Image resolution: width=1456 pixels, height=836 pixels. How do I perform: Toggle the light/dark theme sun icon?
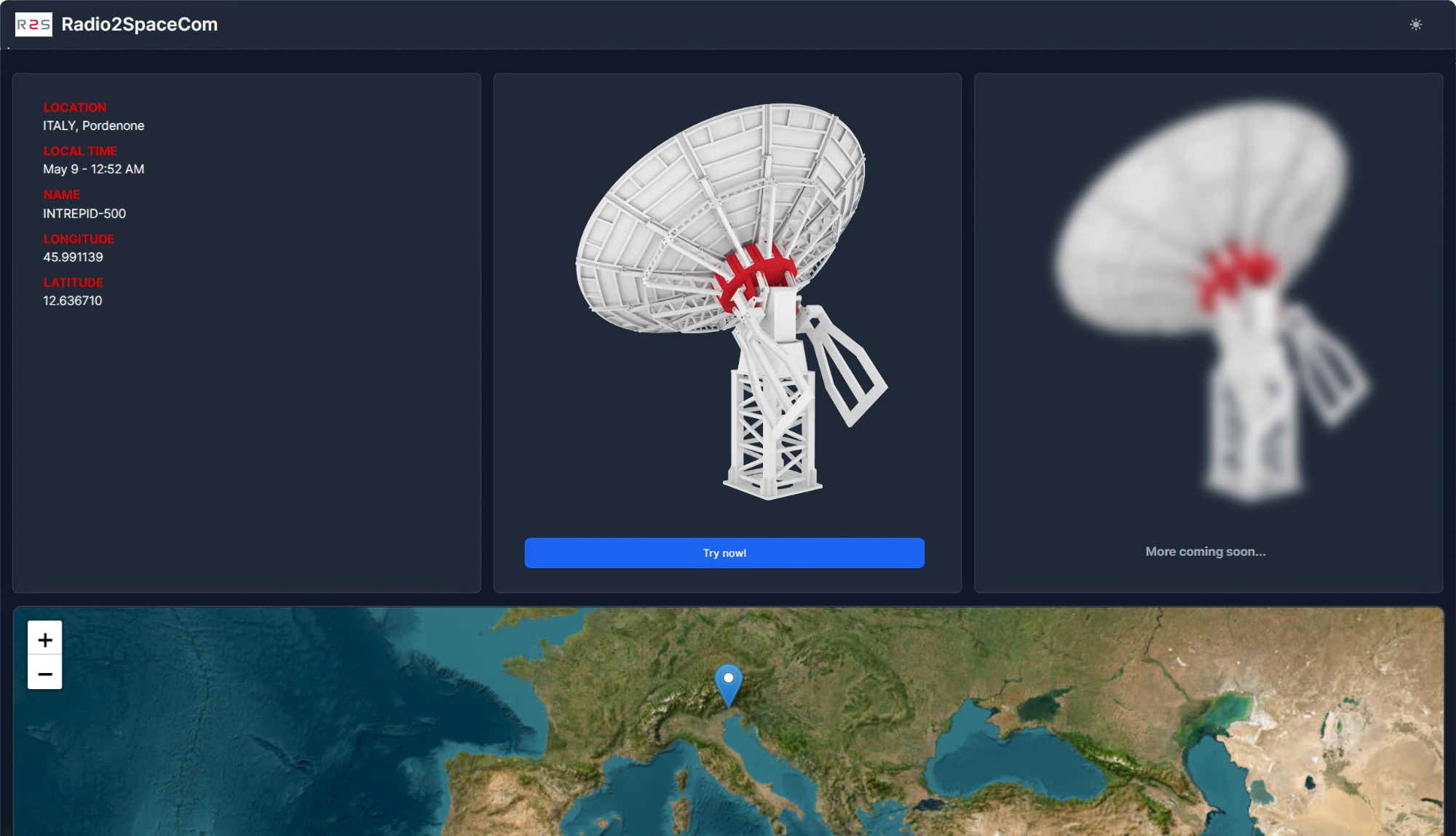(1415, 25)
